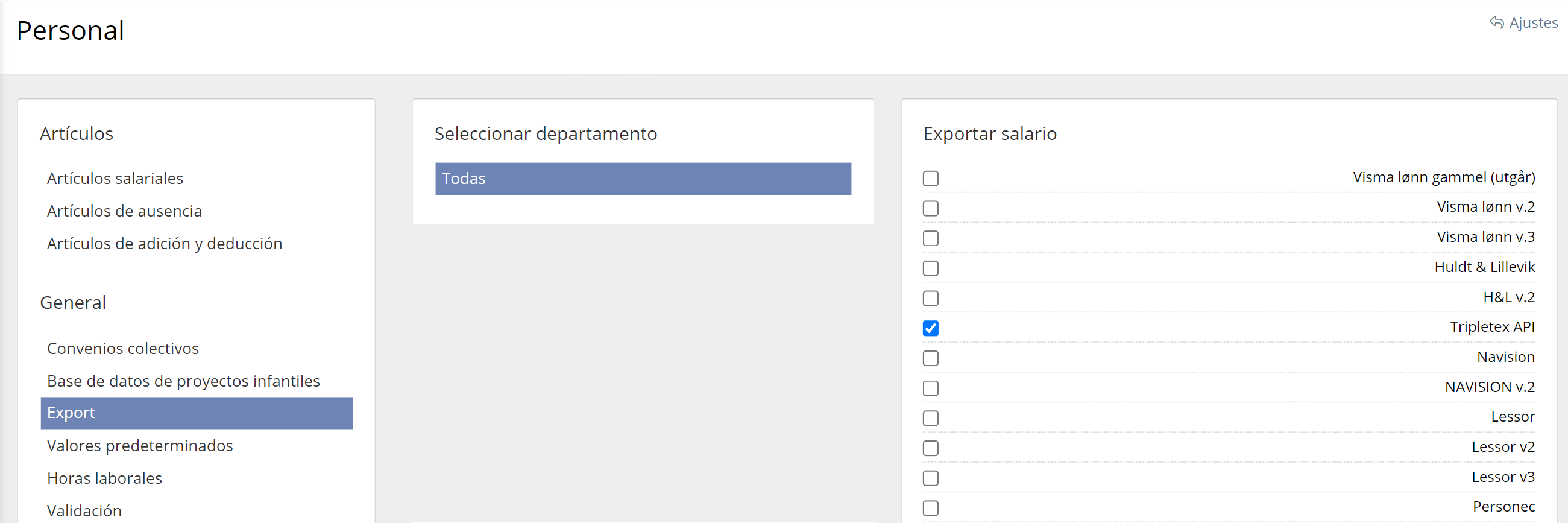This screenshot has height=523, width=1568.
Task: Uncheck the Tripletex API checkbox
Action: [x=930, y=328]
